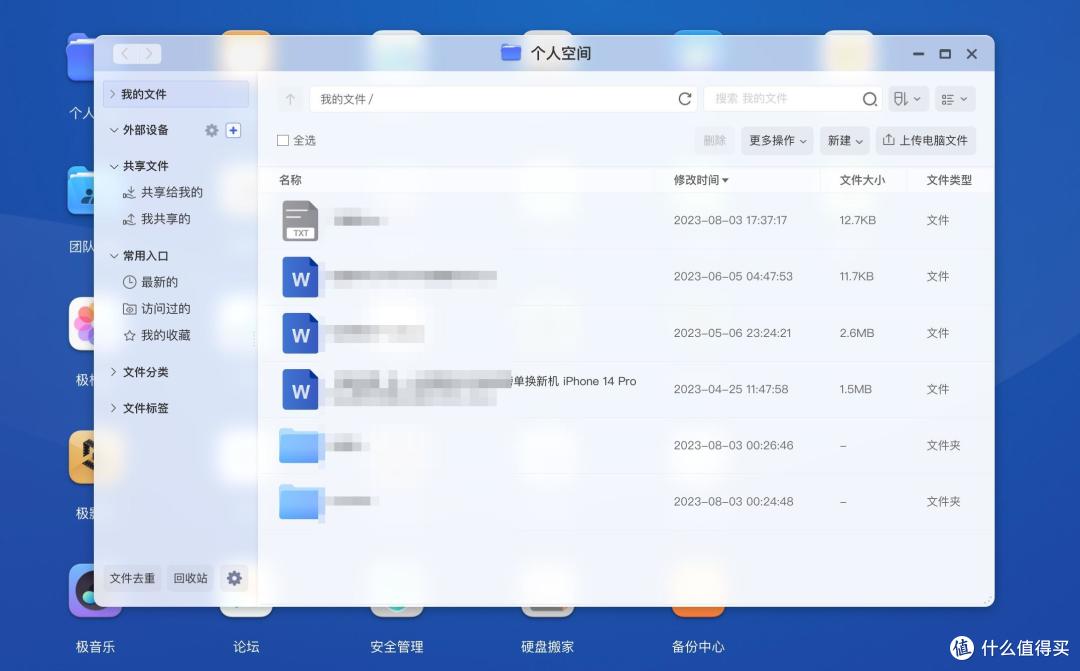This screenshot has height=671, width=1080.
Task: Open the folder modified at 00:24:48
Action: click(302, 502)
